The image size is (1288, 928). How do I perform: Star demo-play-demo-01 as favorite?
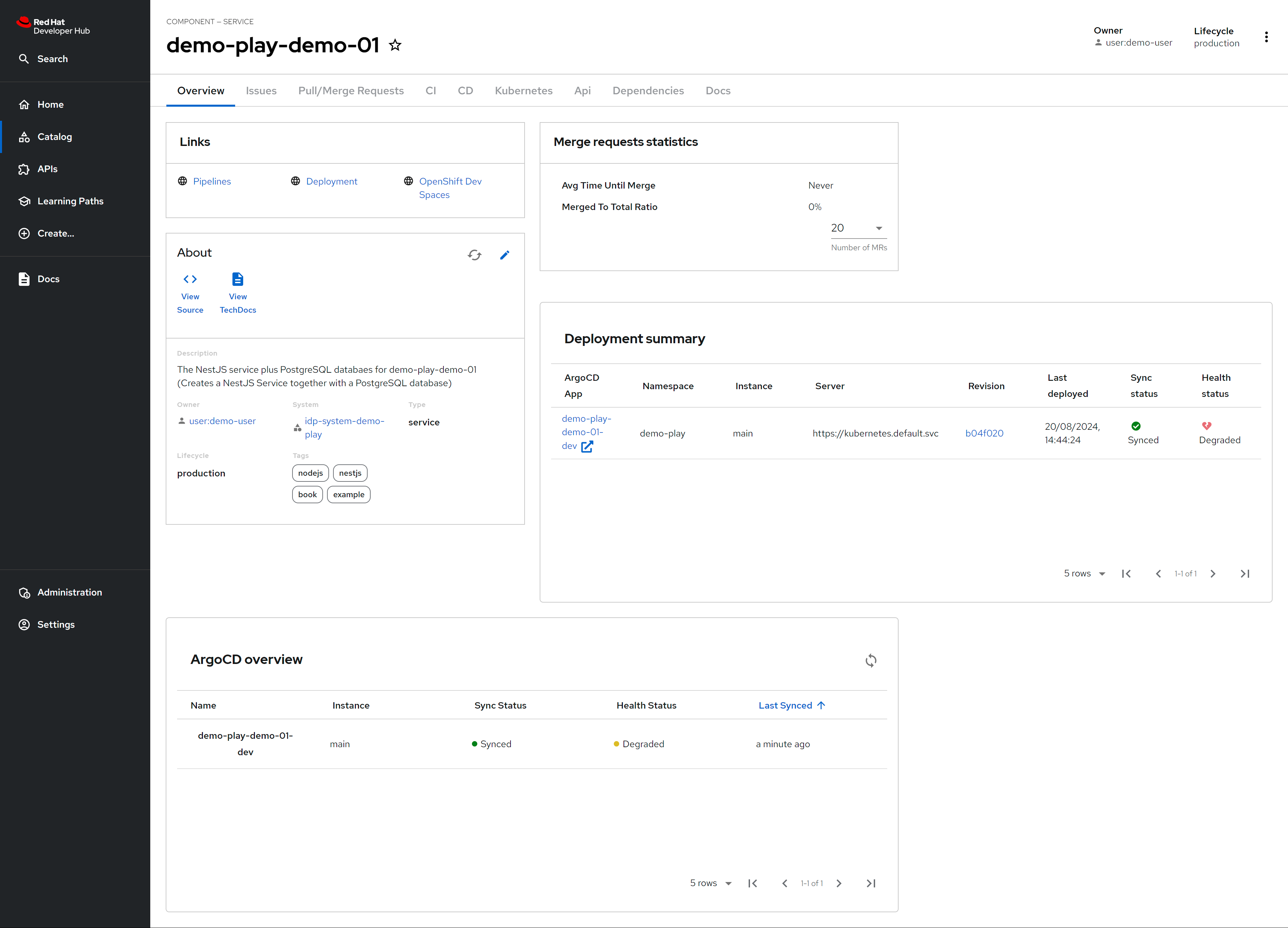(x=395, y=45)
